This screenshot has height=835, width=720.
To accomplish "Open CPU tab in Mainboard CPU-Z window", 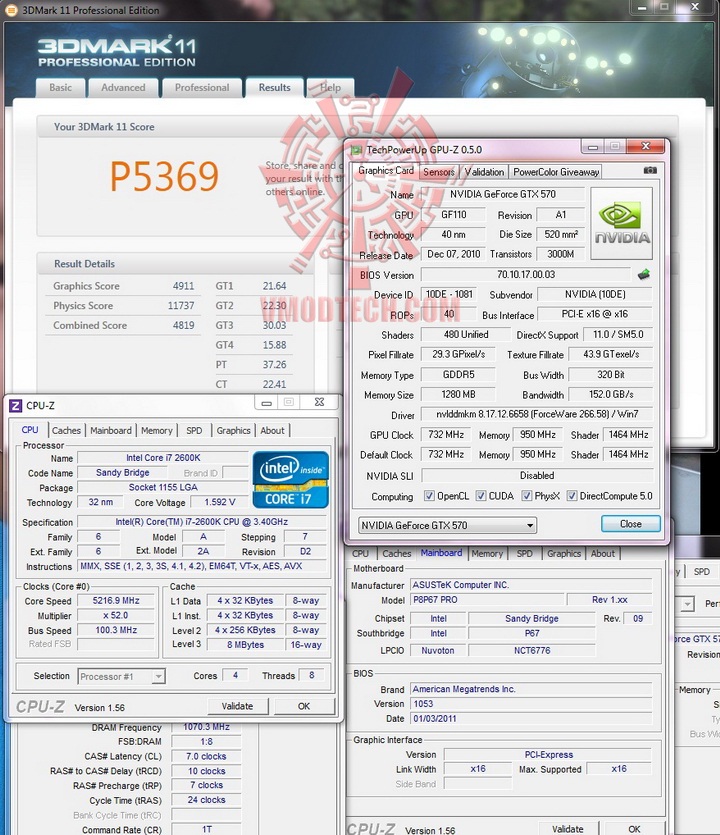I will [361, 553].
